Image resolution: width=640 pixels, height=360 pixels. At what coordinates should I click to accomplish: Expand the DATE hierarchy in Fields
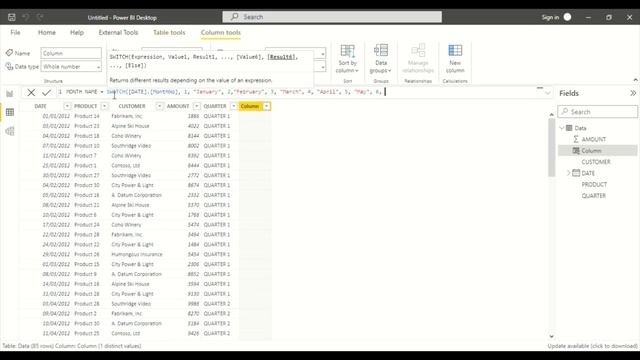pos(568,173)
